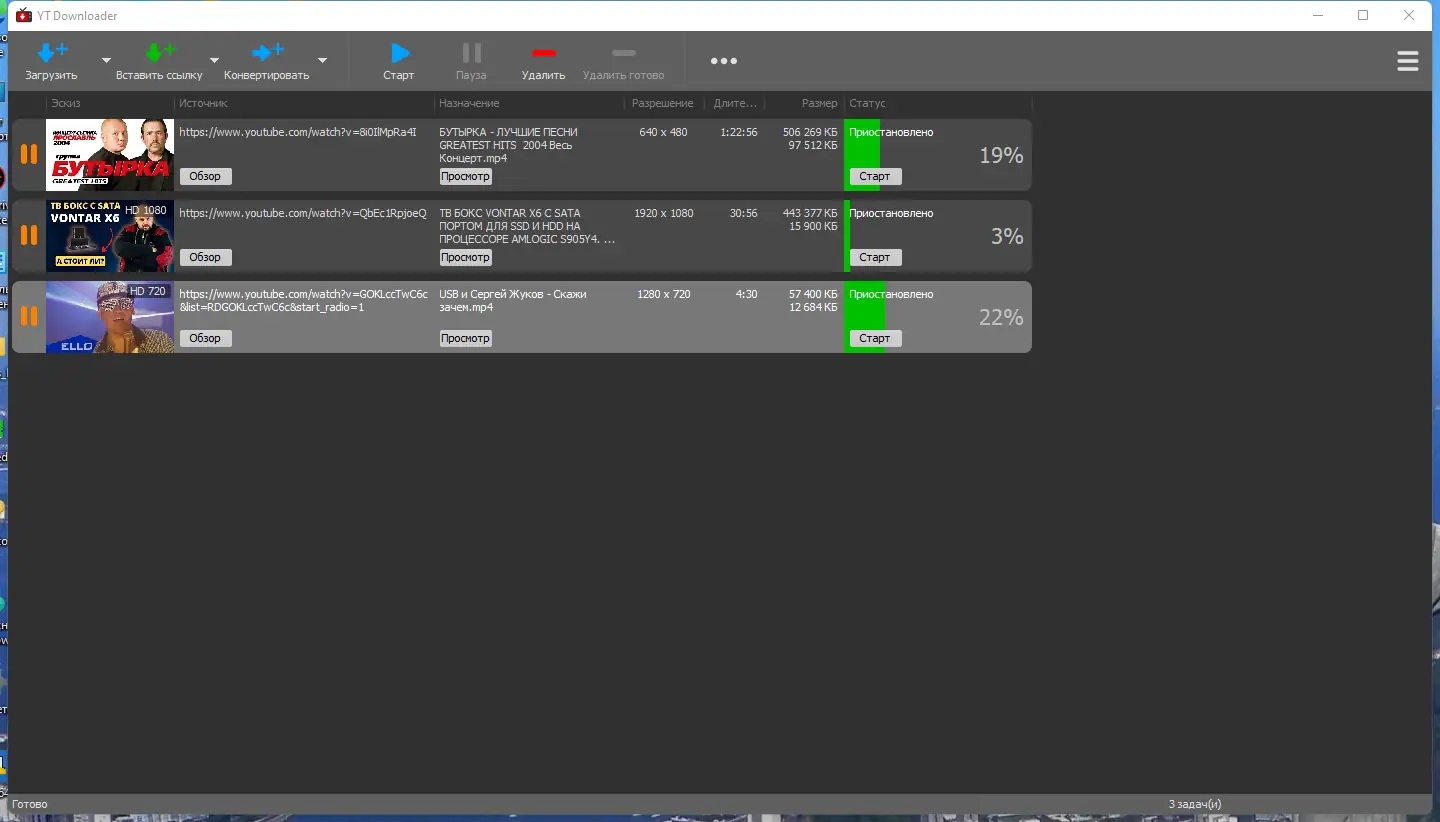Click the 640 x 480 resolution cell
The height and width of the screenshot is (822, 1440).
pos(664,132)
